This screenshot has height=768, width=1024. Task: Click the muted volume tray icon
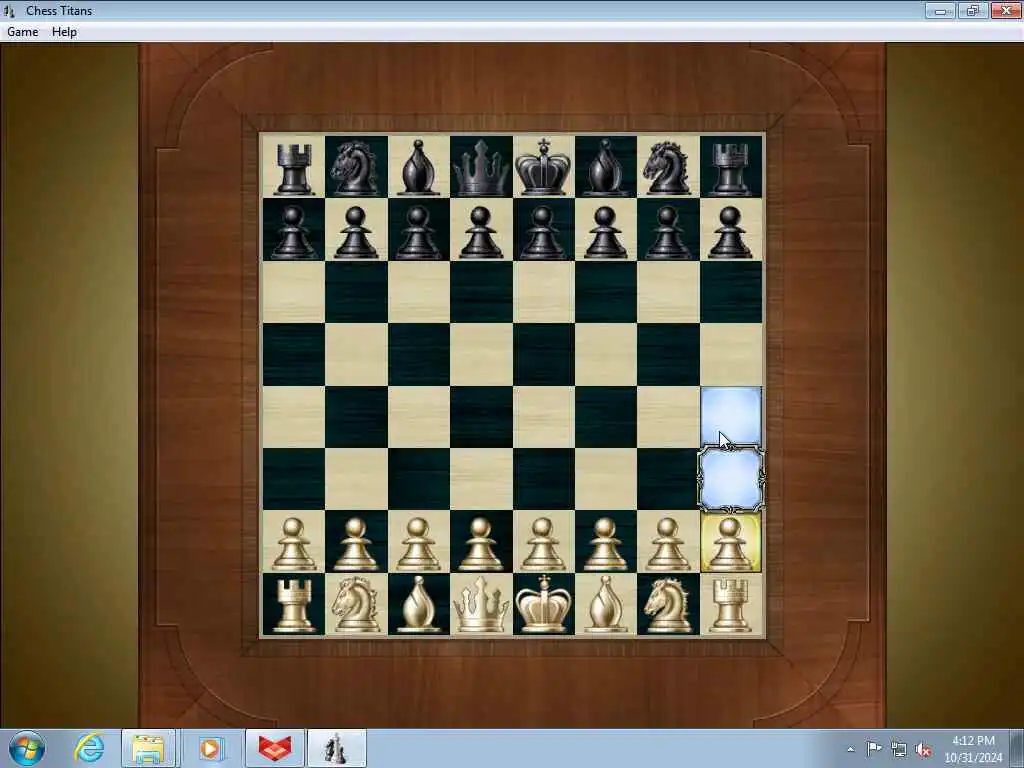click(x=923, y=749)
